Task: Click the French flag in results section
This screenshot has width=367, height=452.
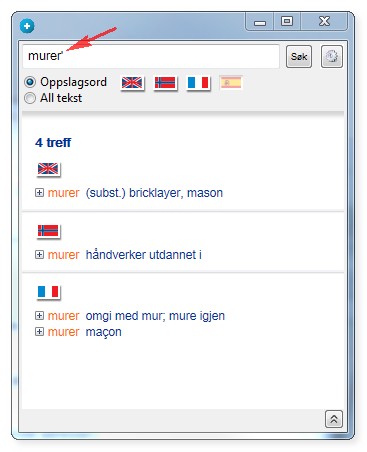Action: [x=48, y=292]
